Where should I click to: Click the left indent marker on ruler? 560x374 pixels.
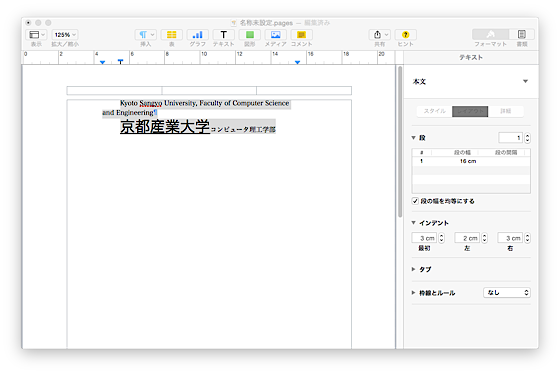pyautogui.click(x=102, y=63)
